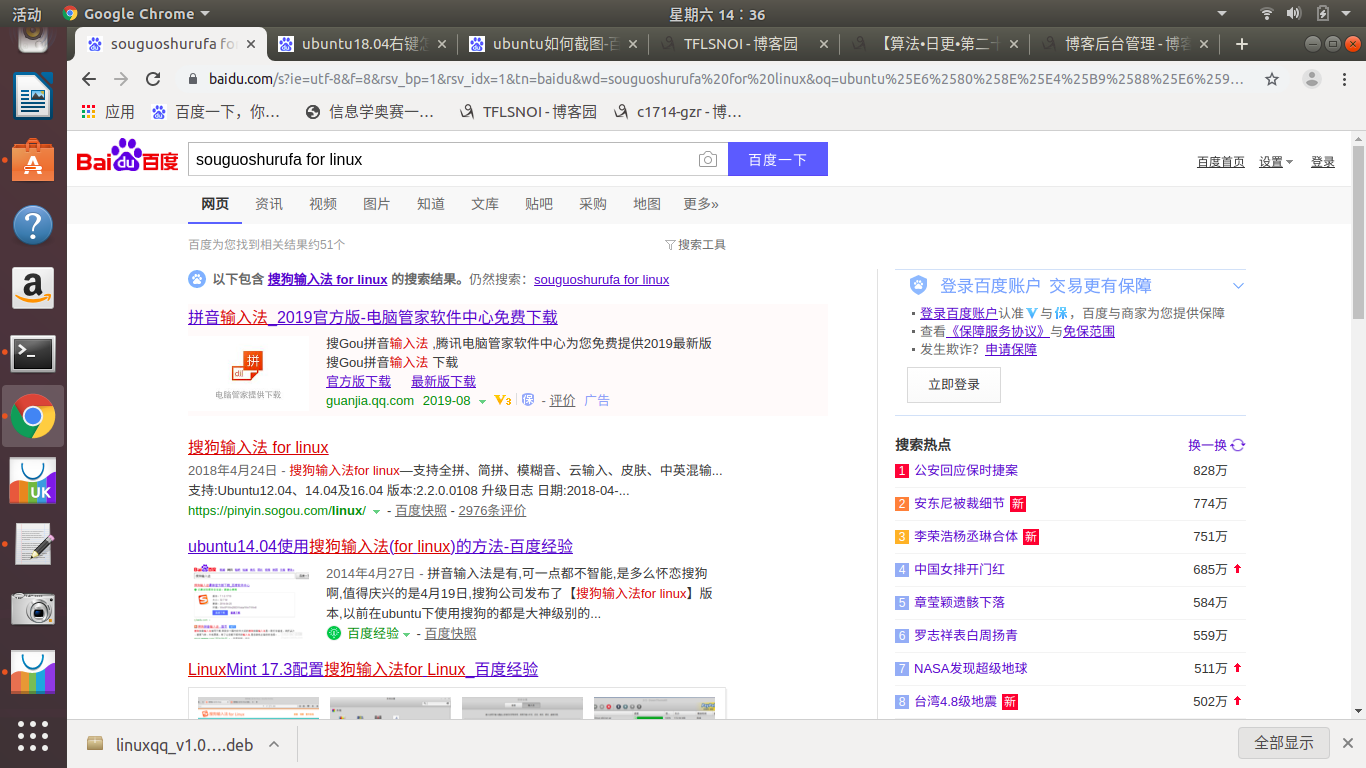Open the linuxqq_v1.0 deb download
Image resolution: width=1366 pixels, height=768 pixels.
tap(170, 744)
